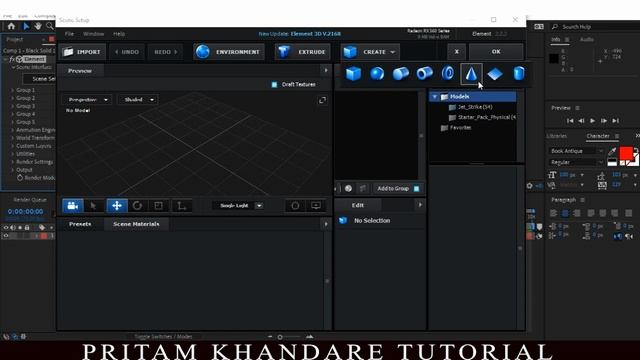This screenshot has height=360, width=640.
Task: Select the scale tool in preview toolbar
Action: tap(158, 206)
